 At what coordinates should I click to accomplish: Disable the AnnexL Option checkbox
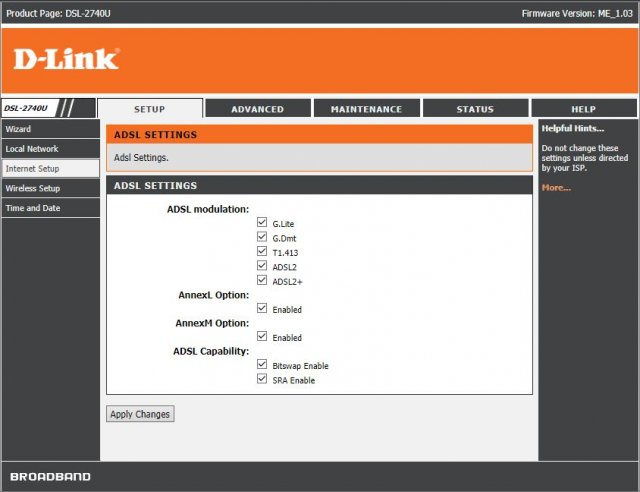point(262,309)
